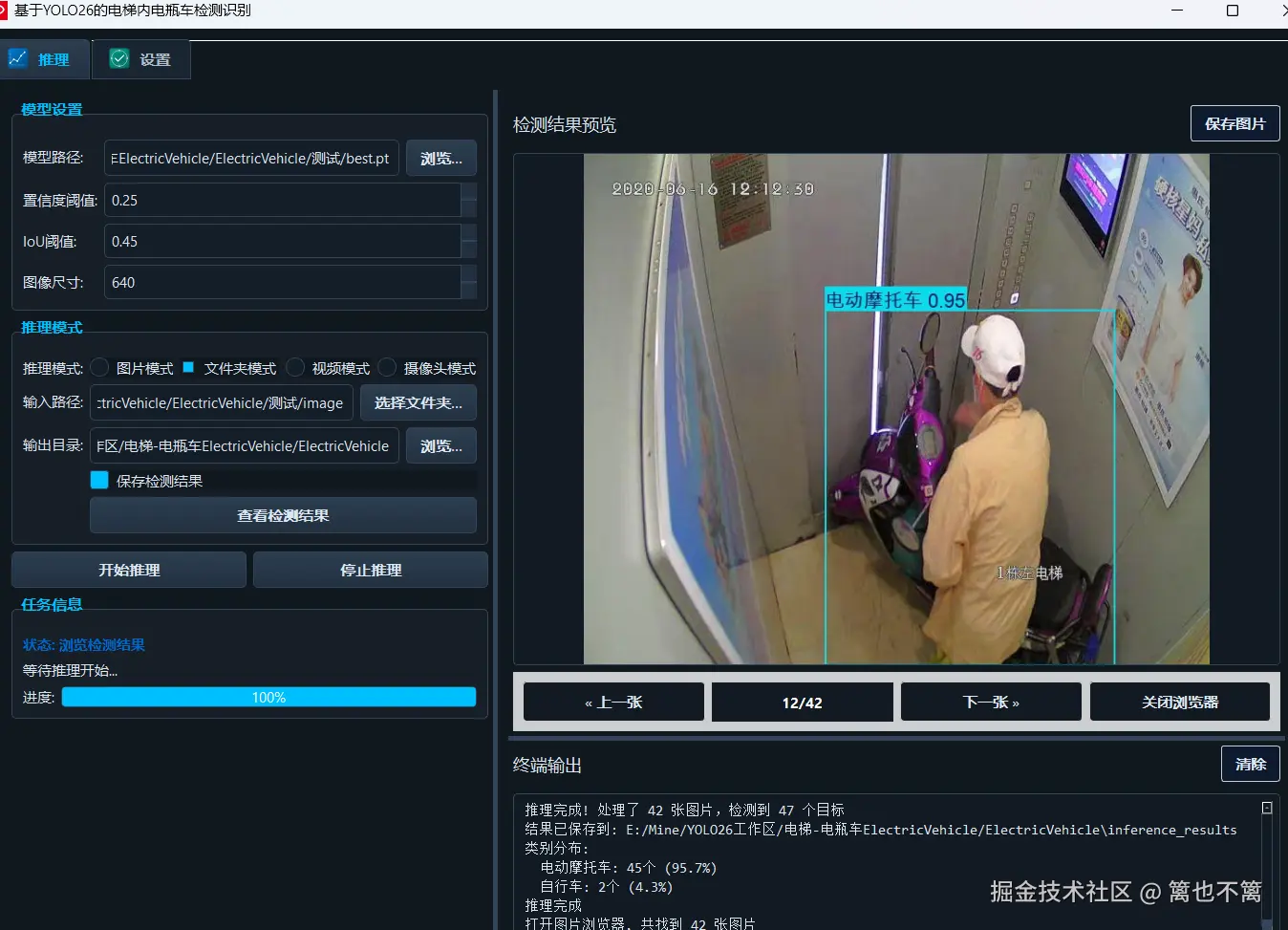Select the 视频模式 radio button

click(296, 367)
